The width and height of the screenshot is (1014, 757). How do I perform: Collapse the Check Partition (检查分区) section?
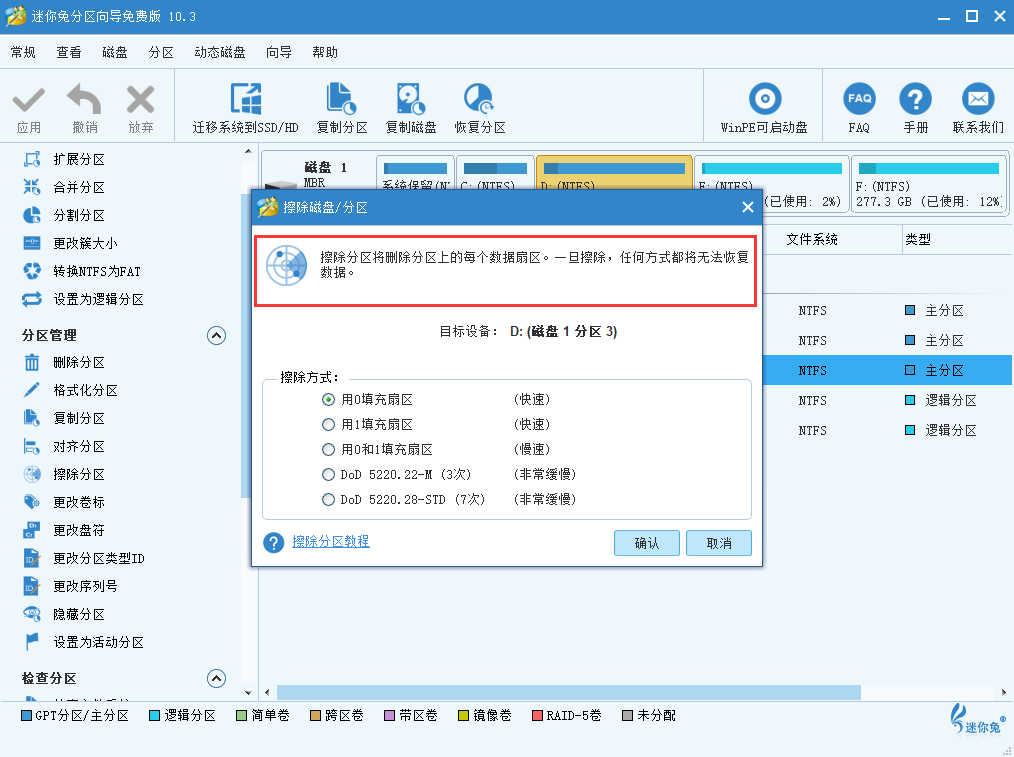coord(216,678)
